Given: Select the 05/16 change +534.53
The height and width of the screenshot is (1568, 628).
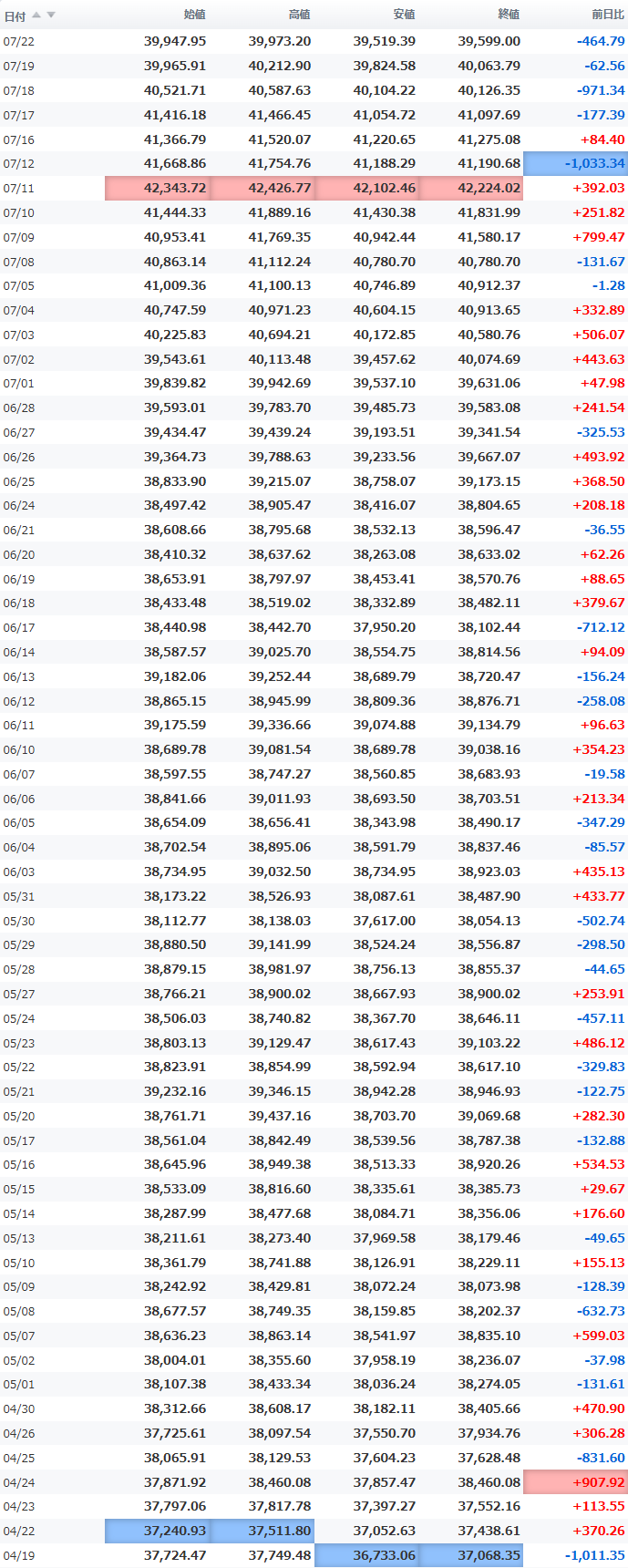Looking at the screenshot, I should [599, 1164].
